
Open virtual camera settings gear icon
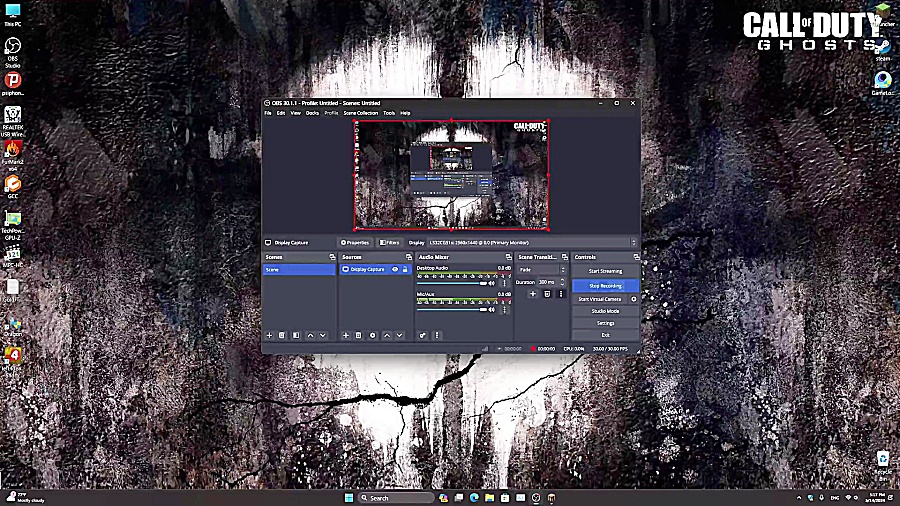pos(634,299)
